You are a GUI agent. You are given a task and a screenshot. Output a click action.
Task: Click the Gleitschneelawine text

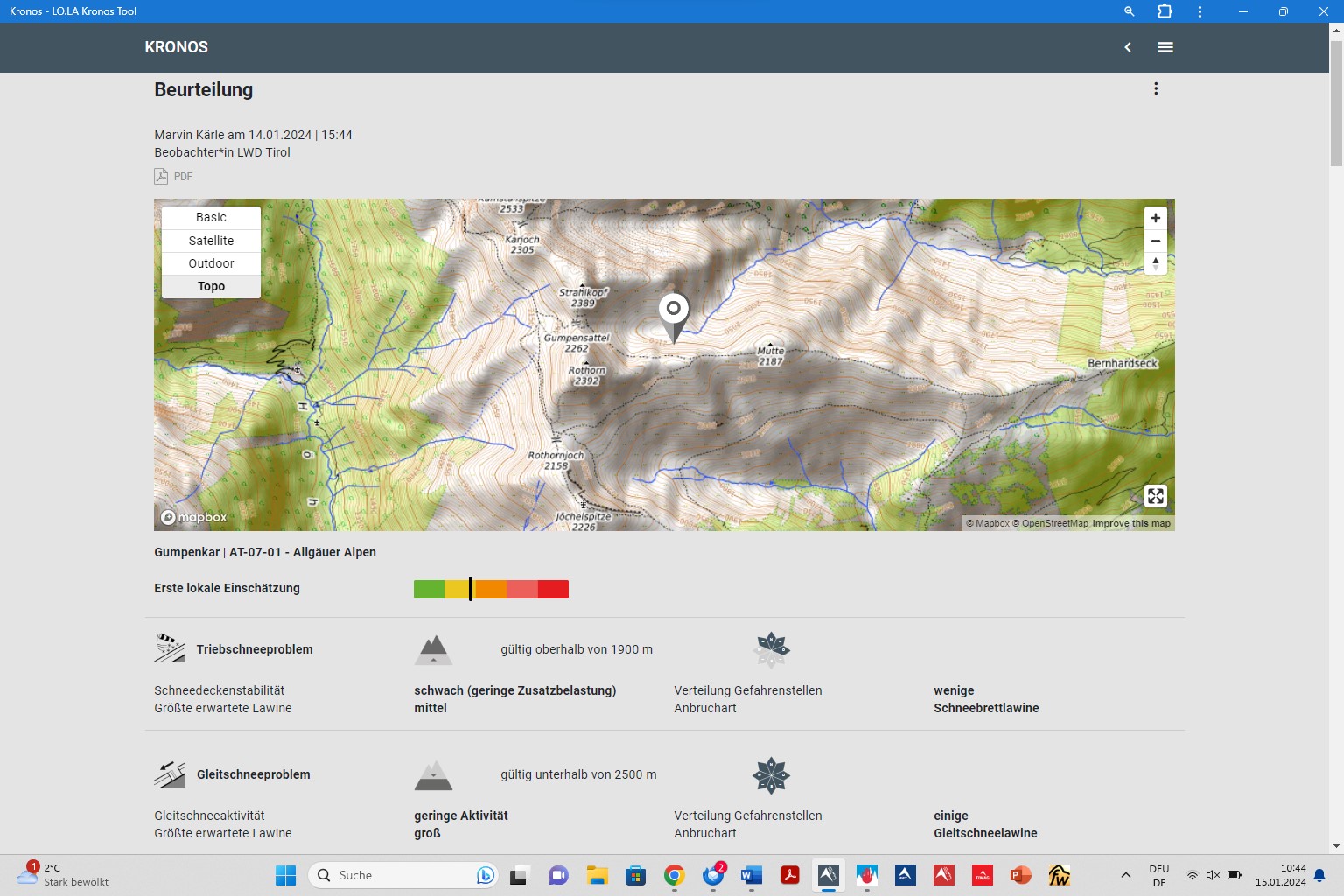coord(985,833)
